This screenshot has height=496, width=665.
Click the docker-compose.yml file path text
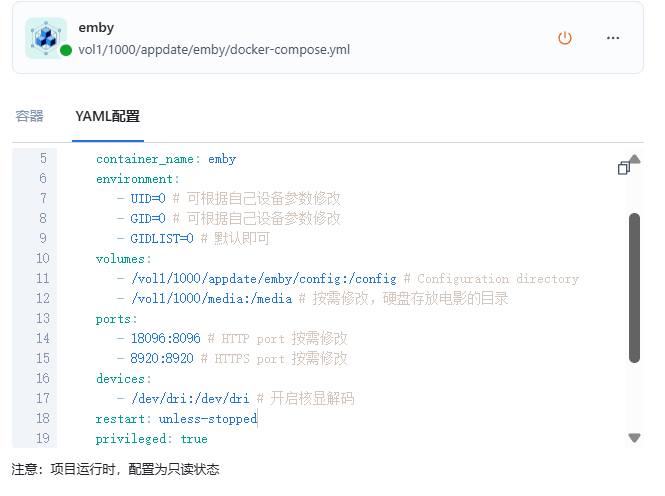[214, 50]
